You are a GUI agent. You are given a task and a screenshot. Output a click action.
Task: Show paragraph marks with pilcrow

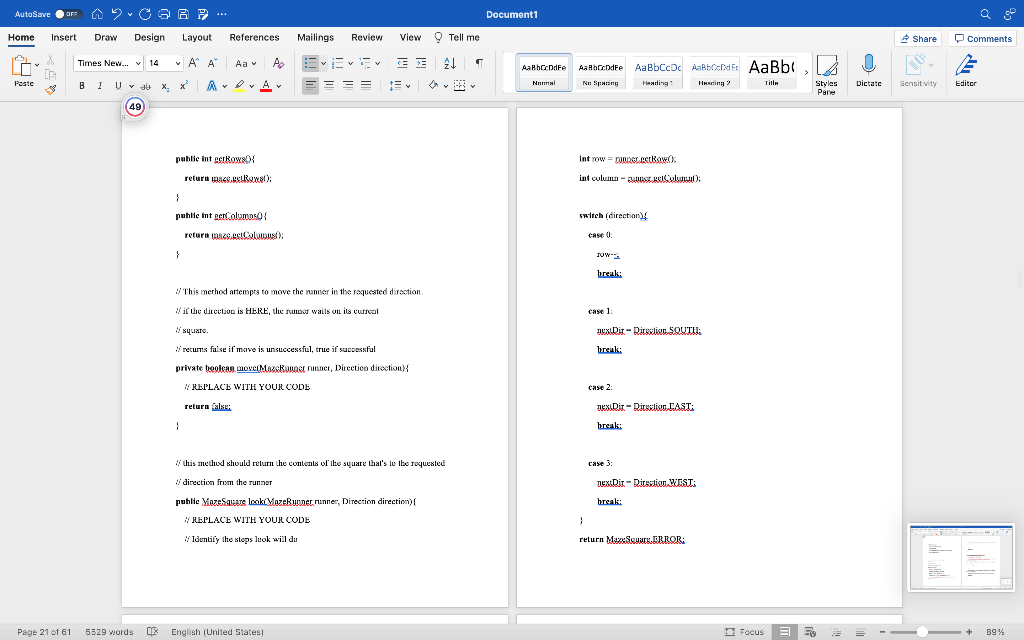point(479,63)
